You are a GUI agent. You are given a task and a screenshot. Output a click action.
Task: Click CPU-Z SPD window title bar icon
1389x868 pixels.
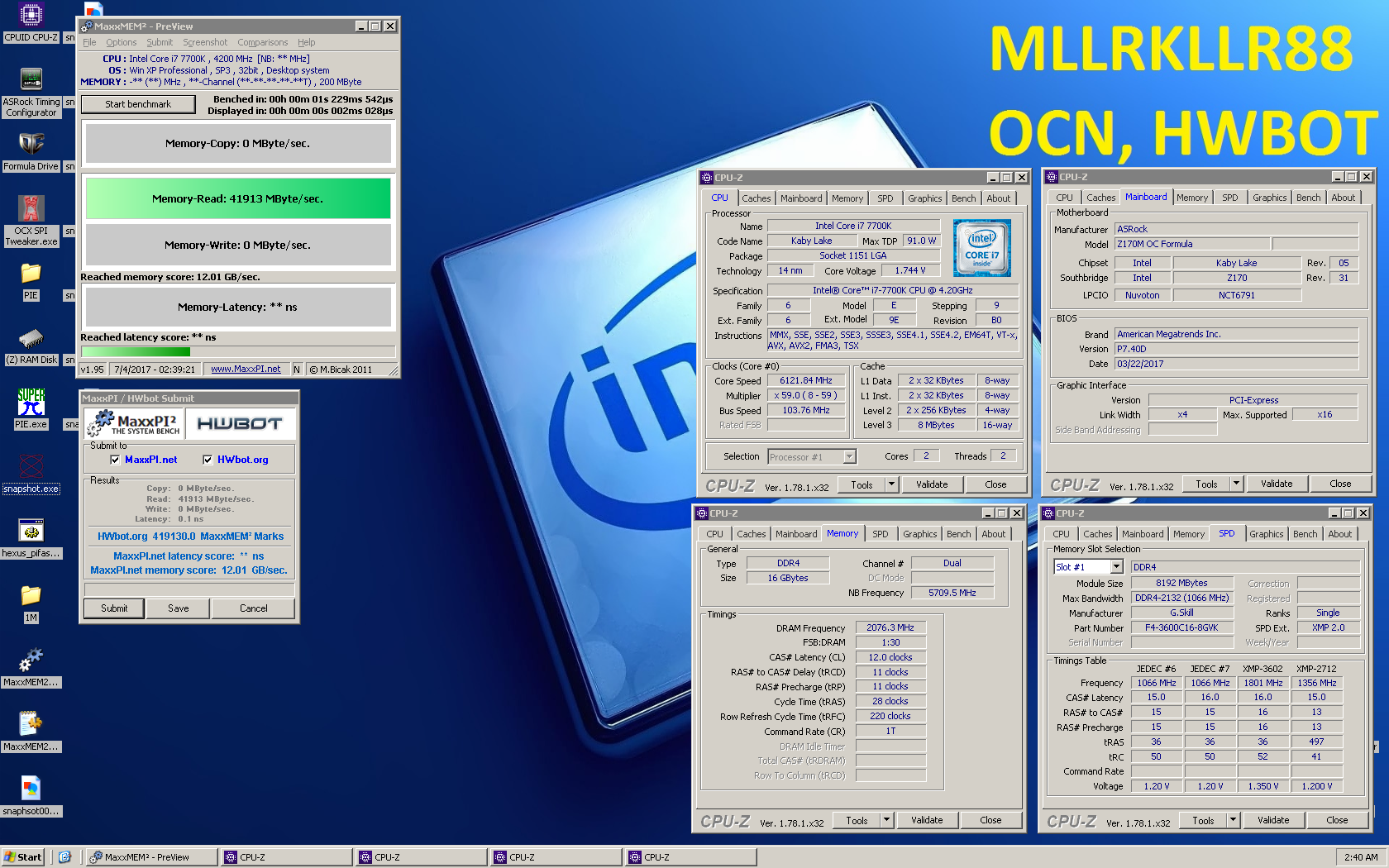tap(1048, 513)
